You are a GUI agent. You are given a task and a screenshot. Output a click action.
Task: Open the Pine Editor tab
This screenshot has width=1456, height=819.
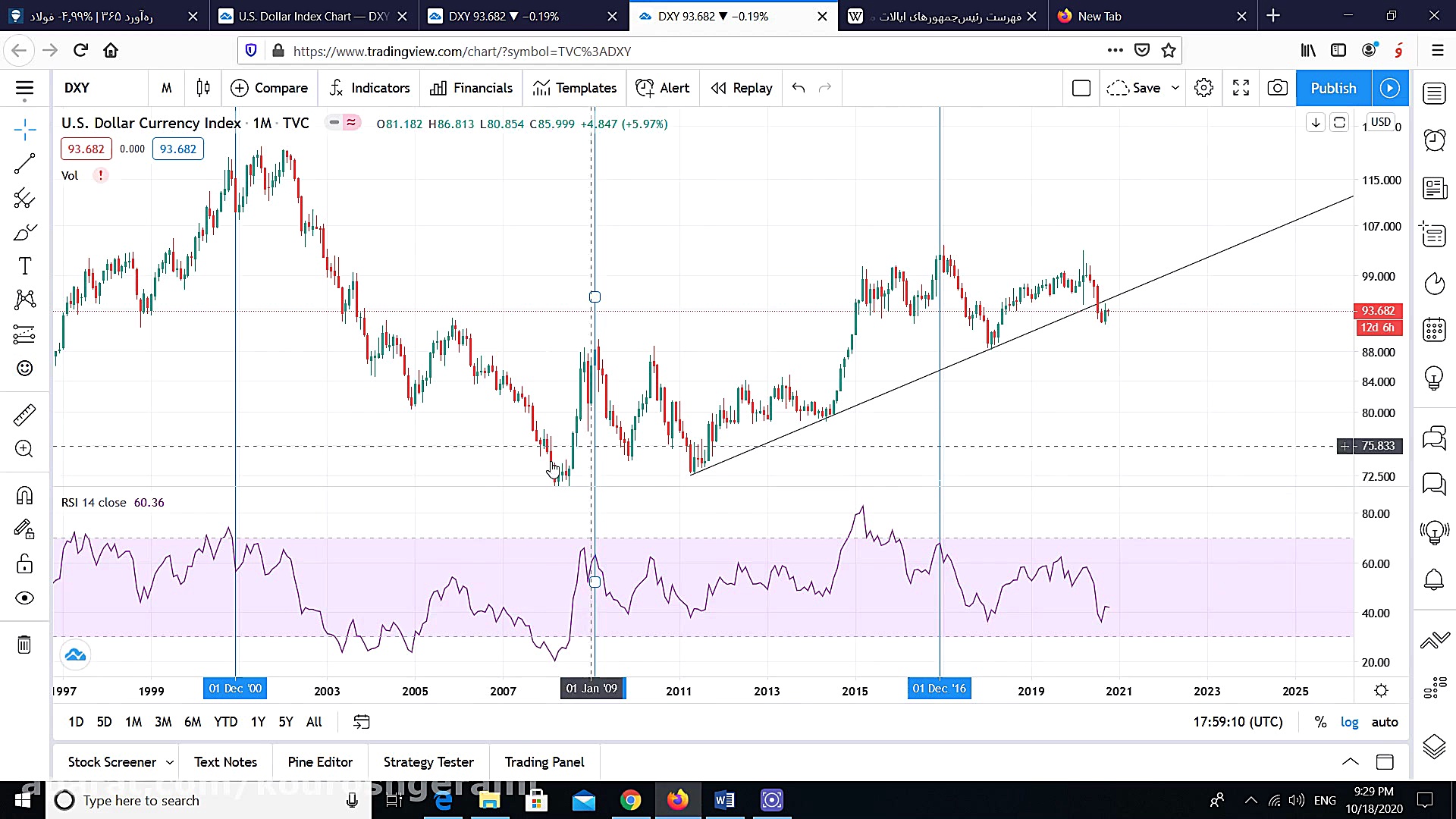[320, 762]
